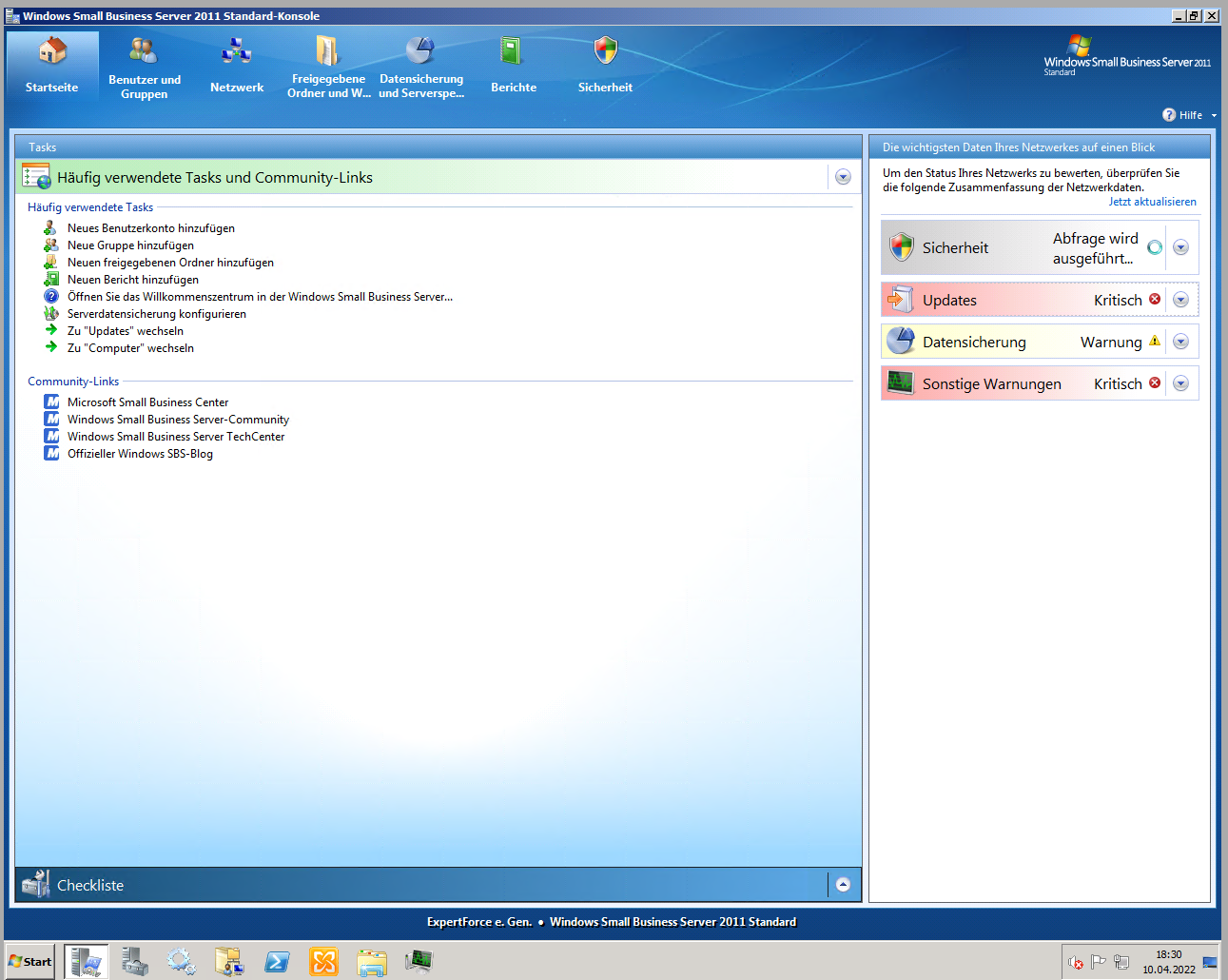Expand the Checkliste panel
The height and width of the screenshot is (980, 1228).
pyautogui.click(x=843, y=885)
